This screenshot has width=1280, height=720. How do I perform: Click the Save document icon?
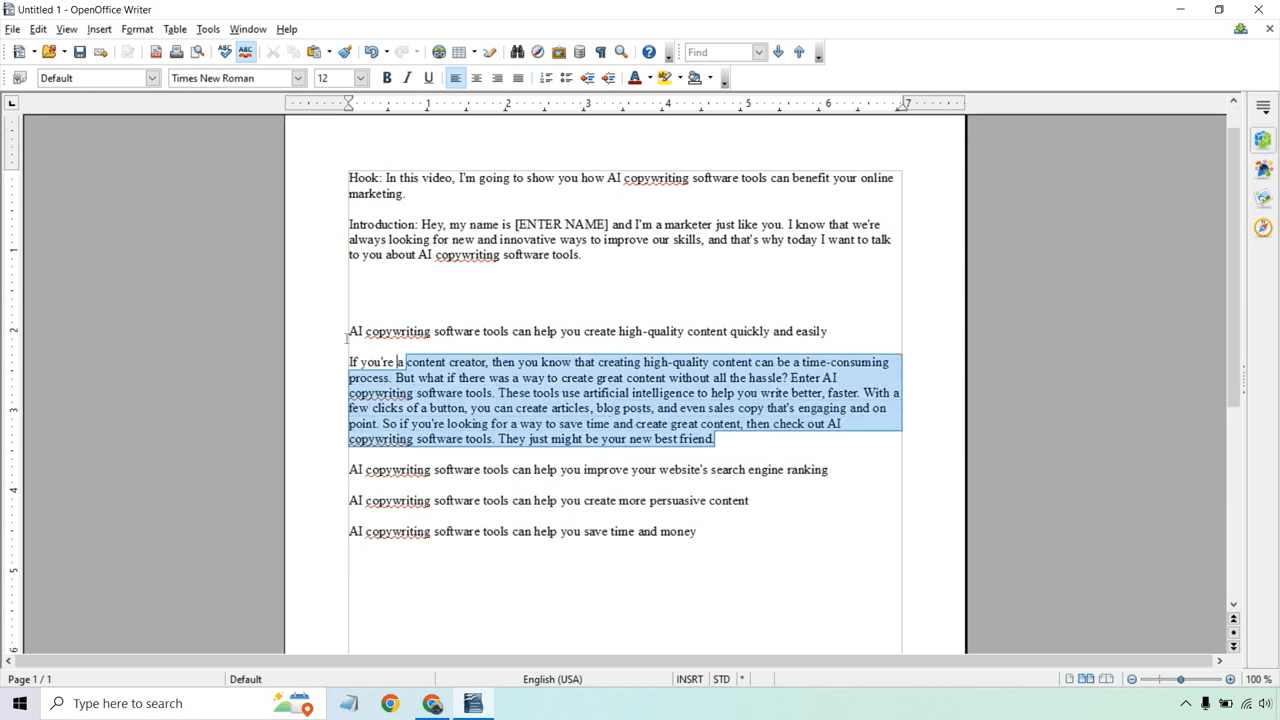[80, 52]
